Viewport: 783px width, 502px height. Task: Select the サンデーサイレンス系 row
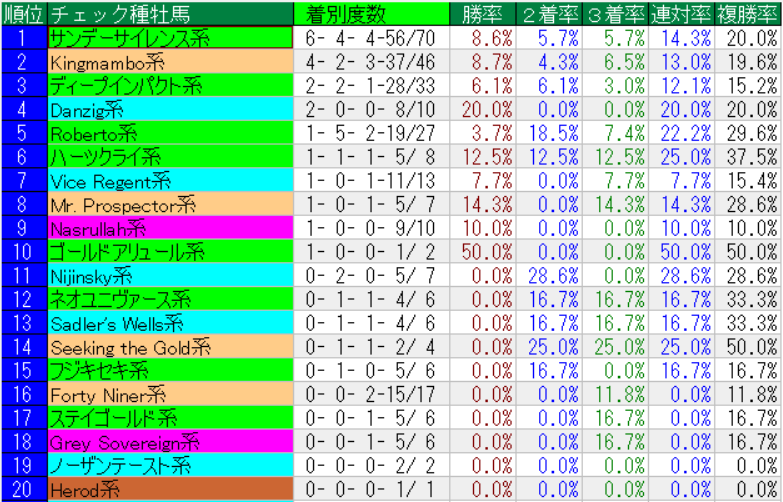pyautogui.click(x=170, y=37)
